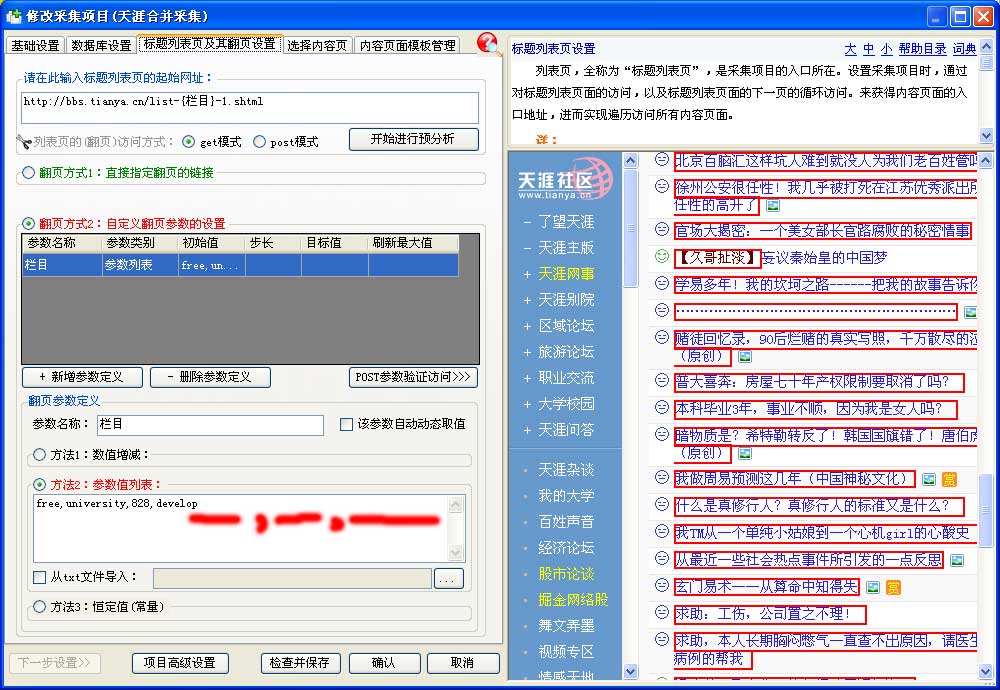Click the face icon beside 本科毕业3年 post
Viewport: 1000px width, 690px height.
662,407
